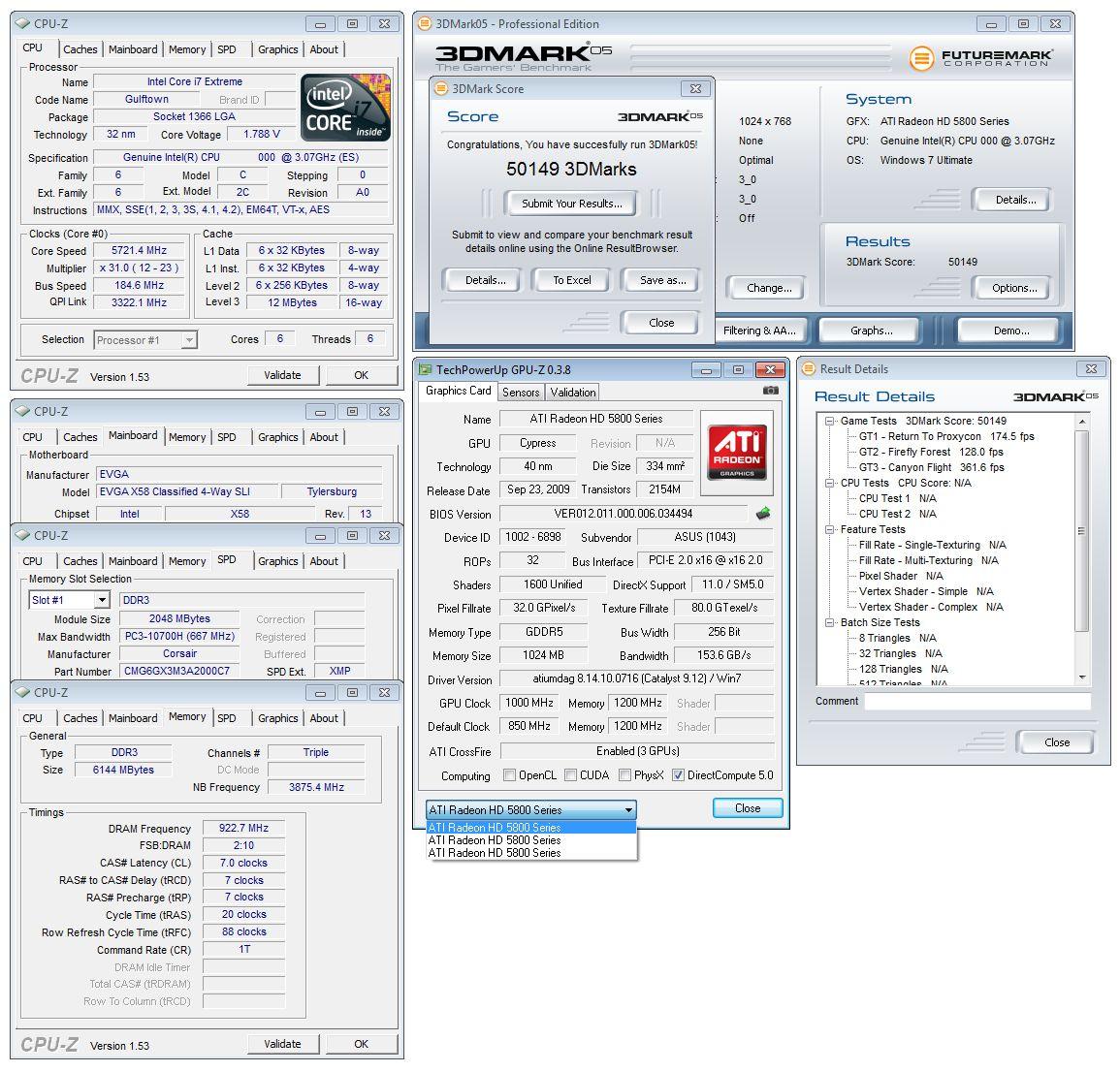Click Validate in the top CPU-Z window
This screenshot has width=1120, height=1072.
click(282, 375)
